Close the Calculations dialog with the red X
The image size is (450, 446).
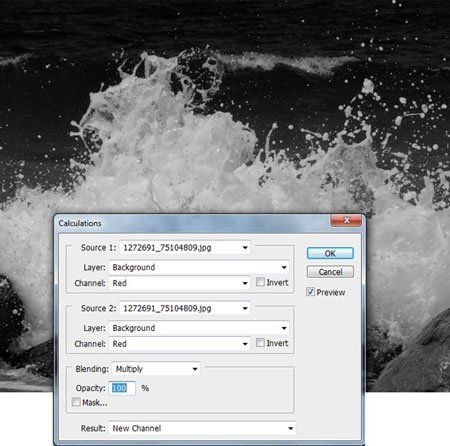pyautogui.click(x=346, y=220)
